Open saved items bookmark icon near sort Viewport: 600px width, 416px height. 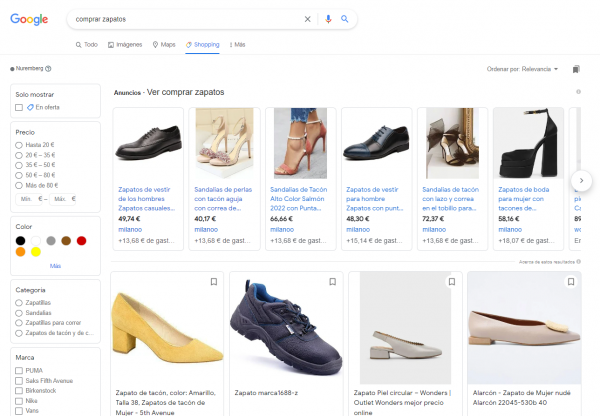pyautogui.click(x=576, y=69)
